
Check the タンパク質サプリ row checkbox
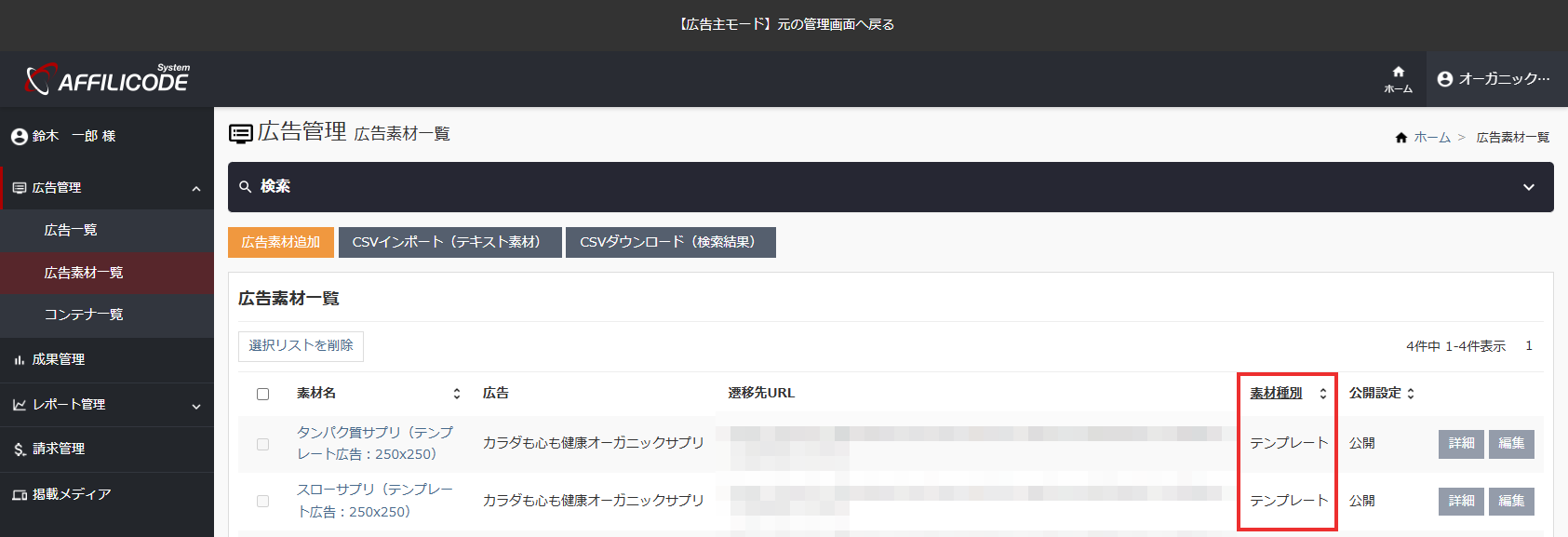click(262, 445)
